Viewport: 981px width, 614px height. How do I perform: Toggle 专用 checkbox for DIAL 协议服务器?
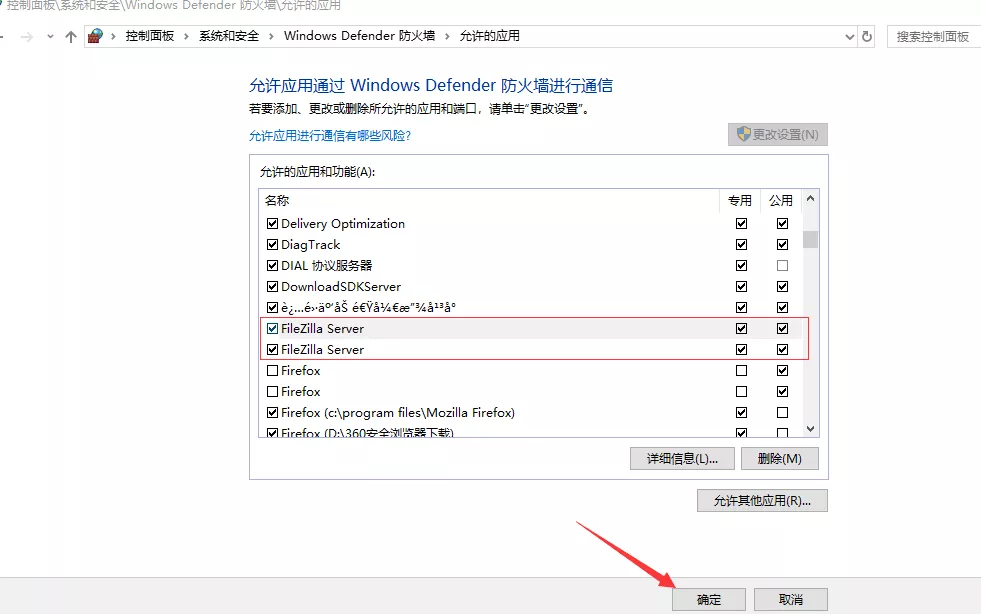click(741, 265)
